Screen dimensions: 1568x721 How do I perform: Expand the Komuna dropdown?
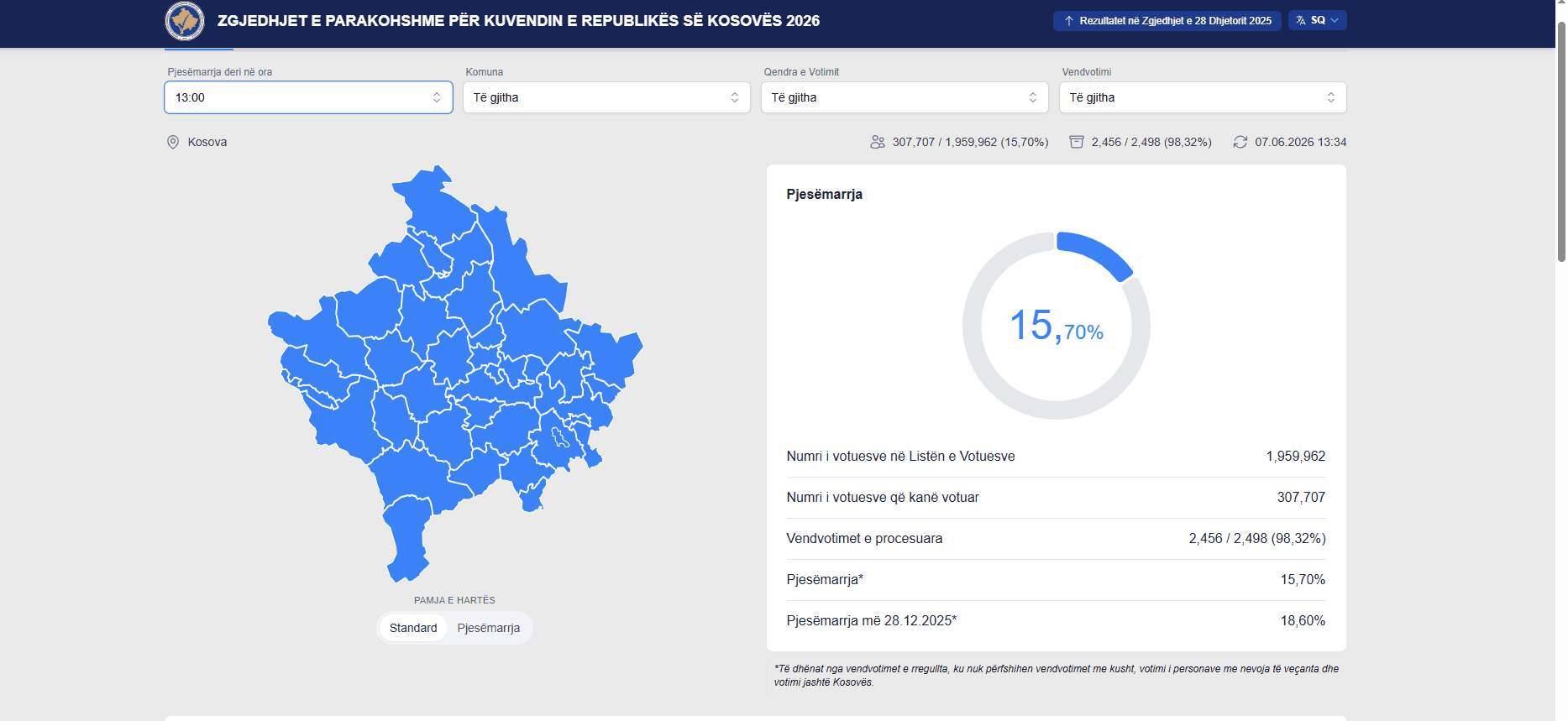tap(606, 97)
